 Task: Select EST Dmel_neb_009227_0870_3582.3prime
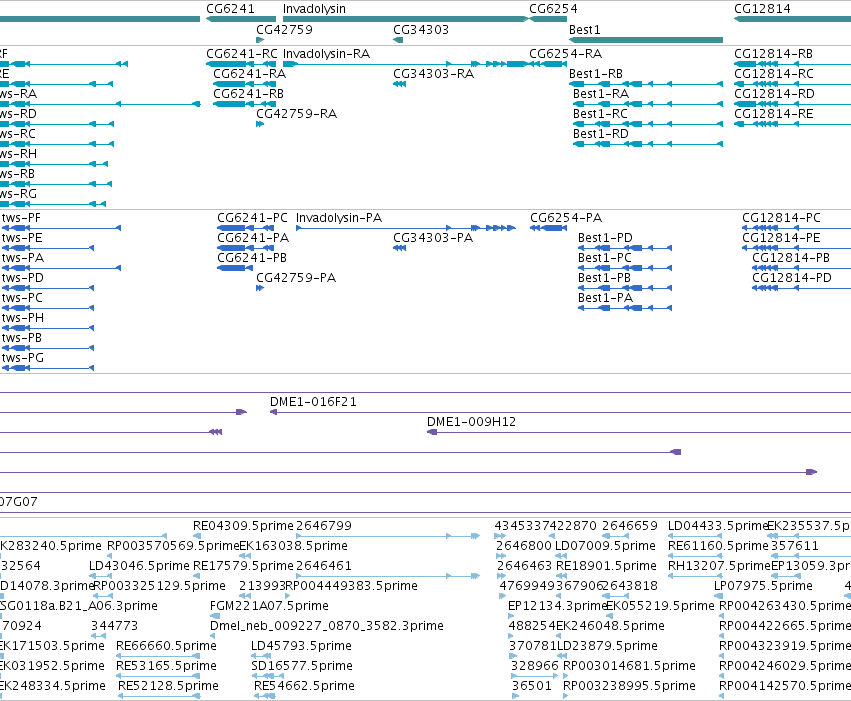(x=327, y=626)
